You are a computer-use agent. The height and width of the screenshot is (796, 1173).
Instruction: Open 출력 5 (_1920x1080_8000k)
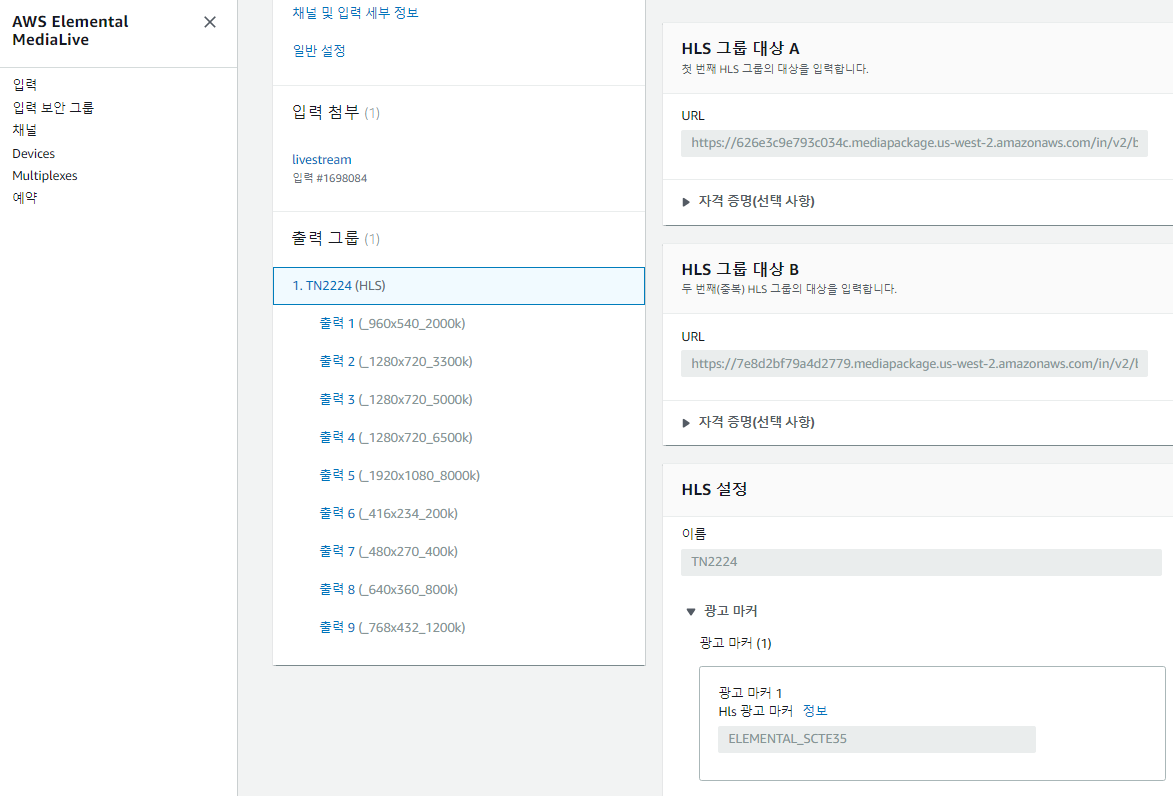pyautogui.click(x=399, y=476)
